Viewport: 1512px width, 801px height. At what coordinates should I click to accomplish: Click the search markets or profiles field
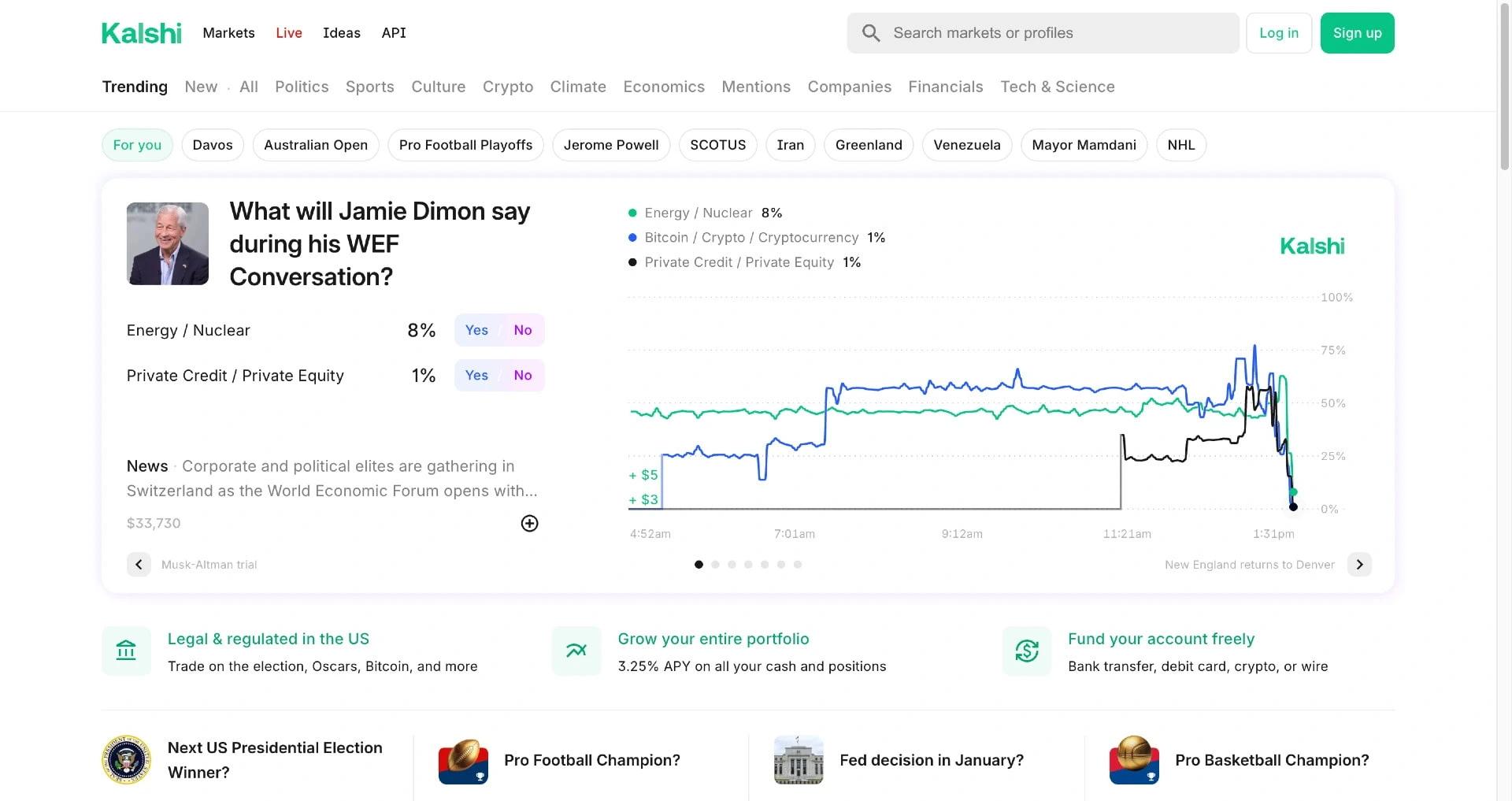(1043, 33)
